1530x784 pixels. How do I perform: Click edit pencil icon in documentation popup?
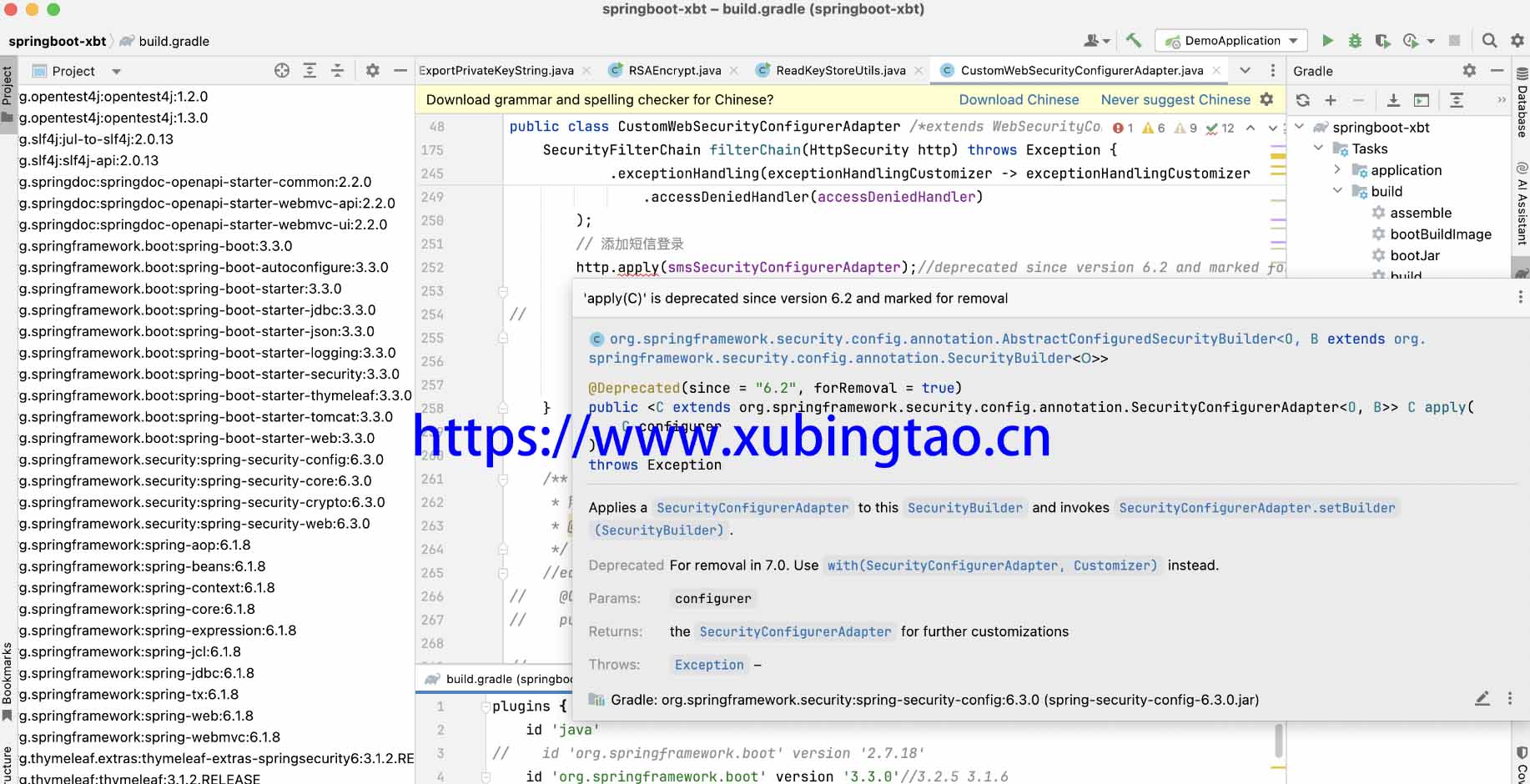pos(1482,699)
